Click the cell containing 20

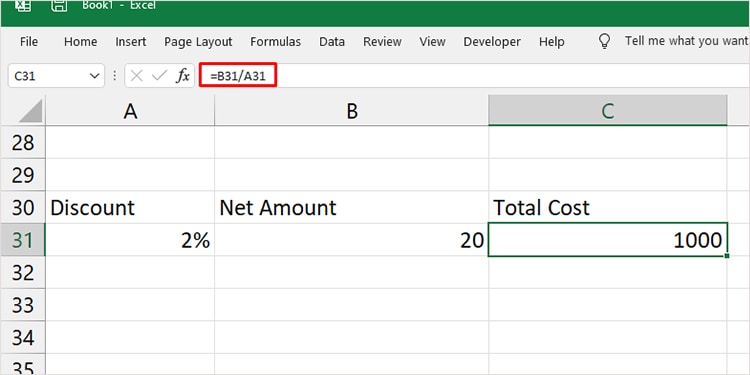point(352,240)
